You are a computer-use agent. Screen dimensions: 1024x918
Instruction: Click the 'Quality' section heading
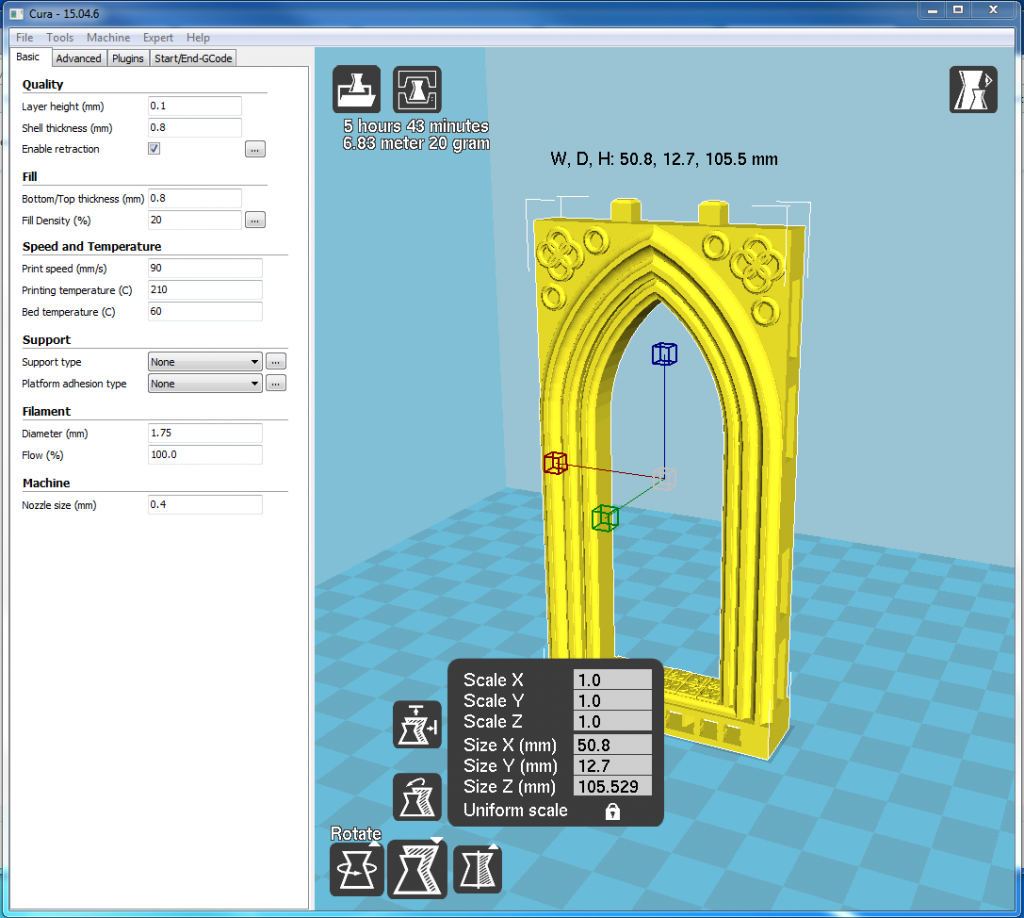[x=42, y=84]
